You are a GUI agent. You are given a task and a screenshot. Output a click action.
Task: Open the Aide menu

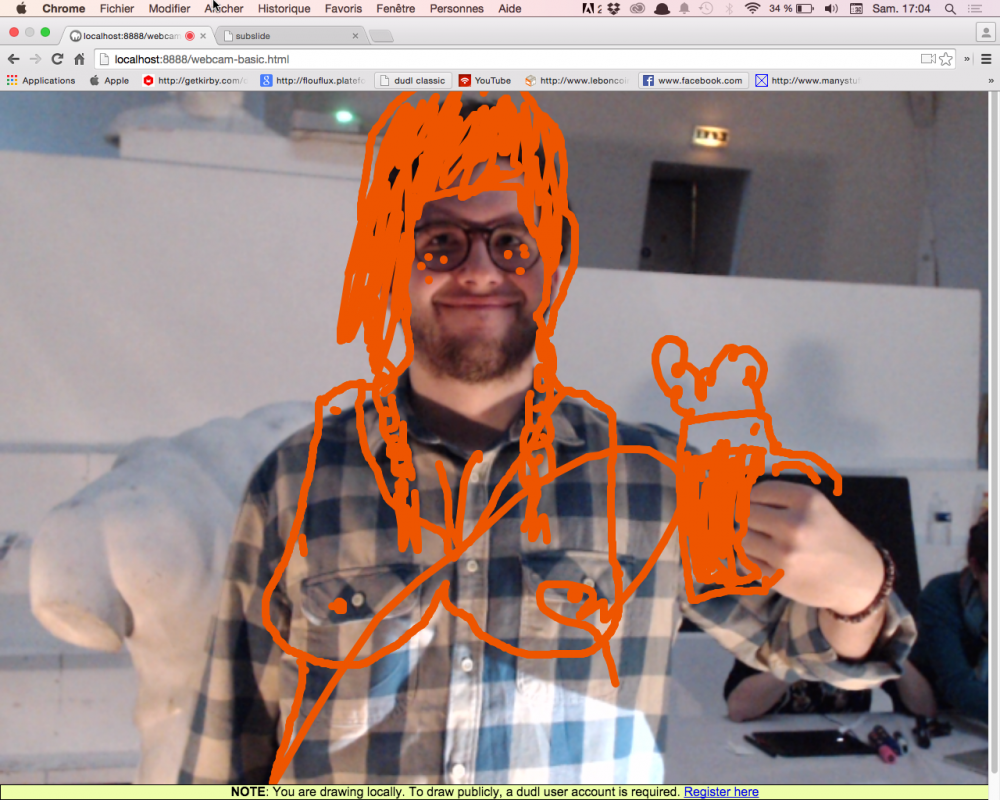click(x=510, y=8)
